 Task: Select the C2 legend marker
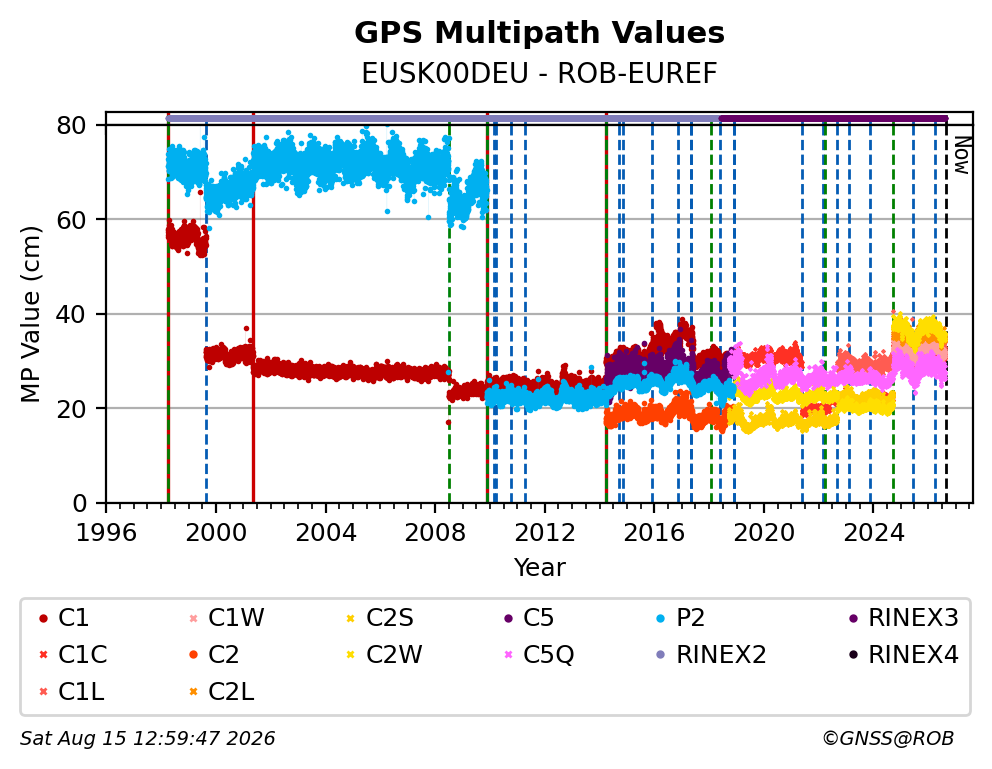coord(194,655)
